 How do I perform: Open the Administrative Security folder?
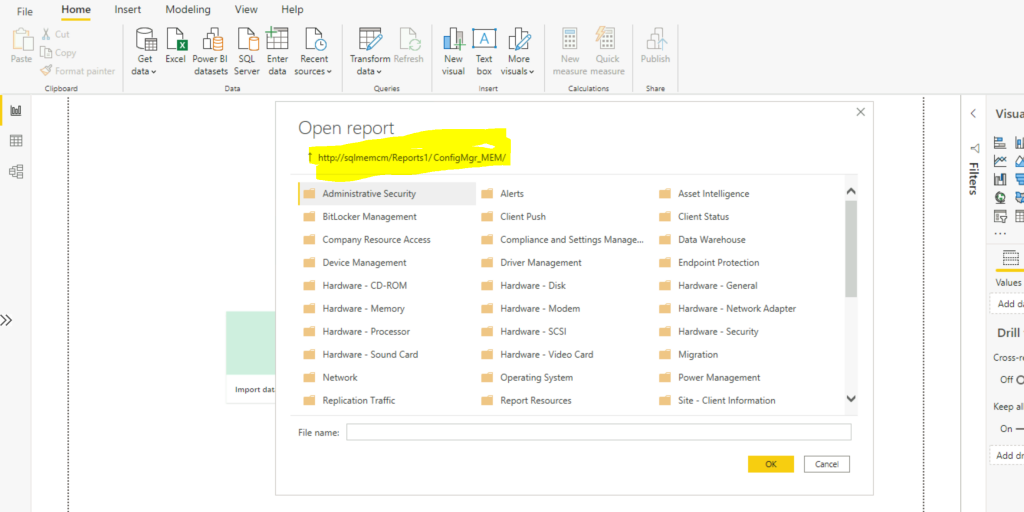(387, 193)
